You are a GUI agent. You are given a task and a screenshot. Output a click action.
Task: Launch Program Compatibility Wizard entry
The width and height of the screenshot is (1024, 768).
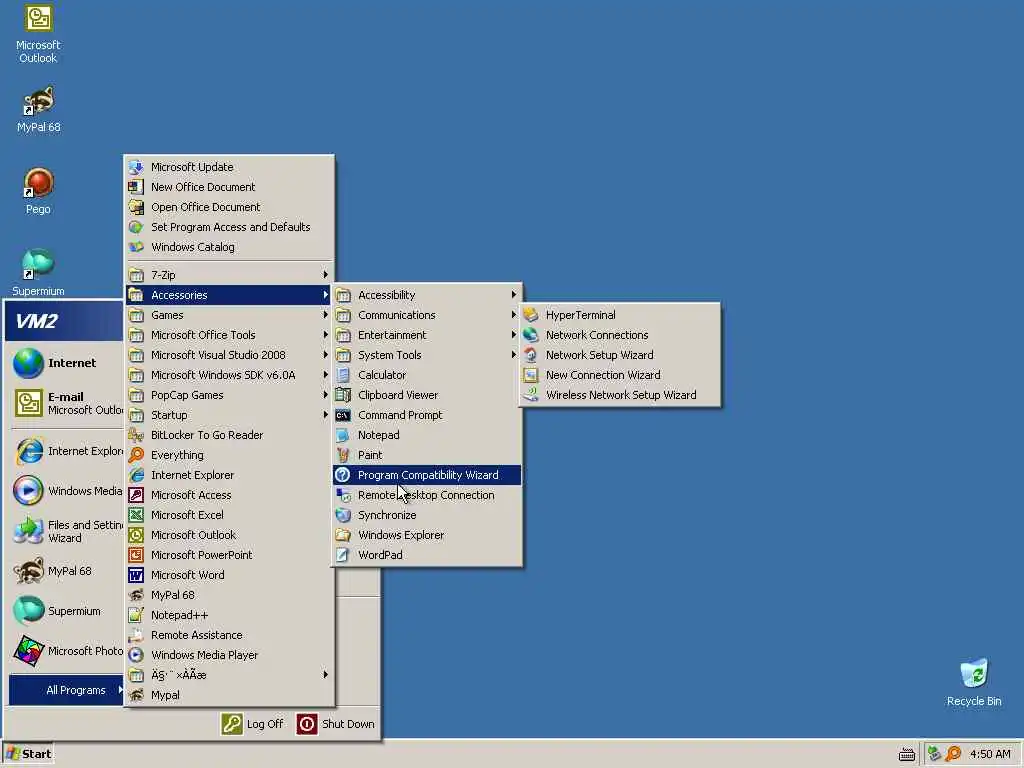pyautogui.click(x=427, y=475)
